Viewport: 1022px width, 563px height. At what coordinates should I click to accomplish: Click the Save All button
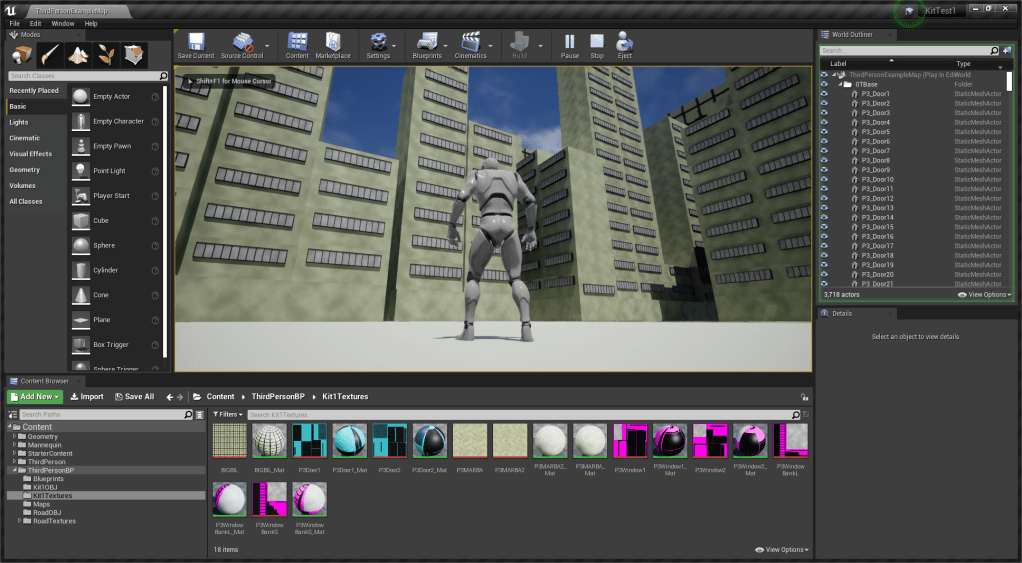[134, 397]
